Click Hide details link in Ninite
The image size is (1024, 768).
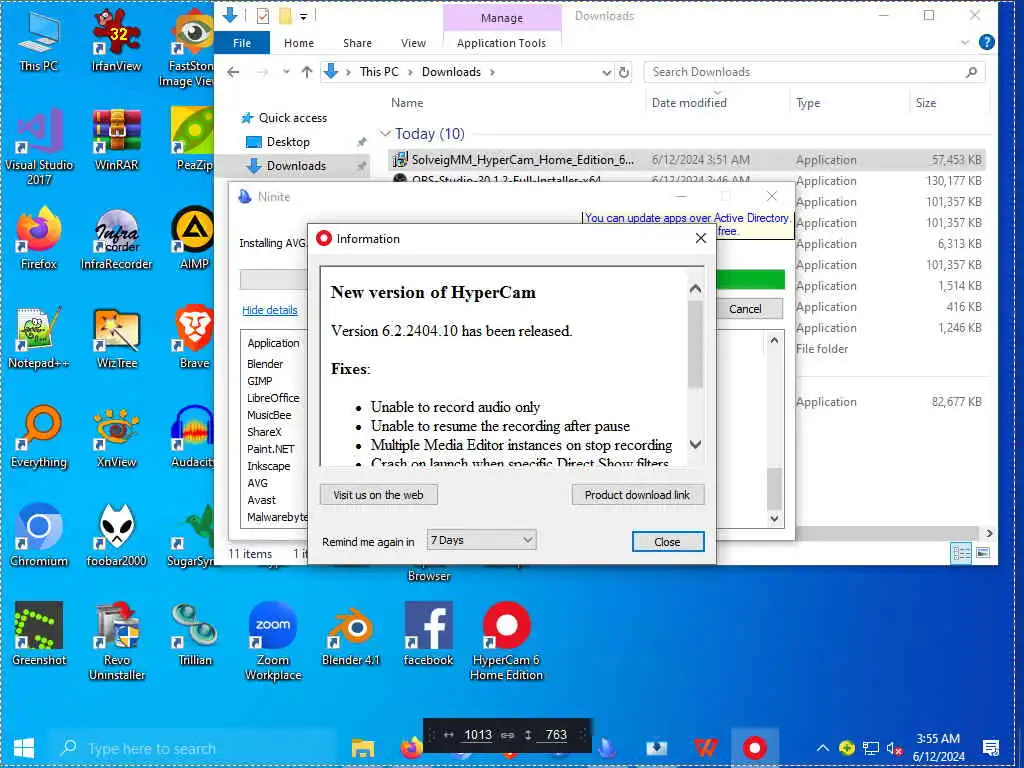[x=270, y=310]
